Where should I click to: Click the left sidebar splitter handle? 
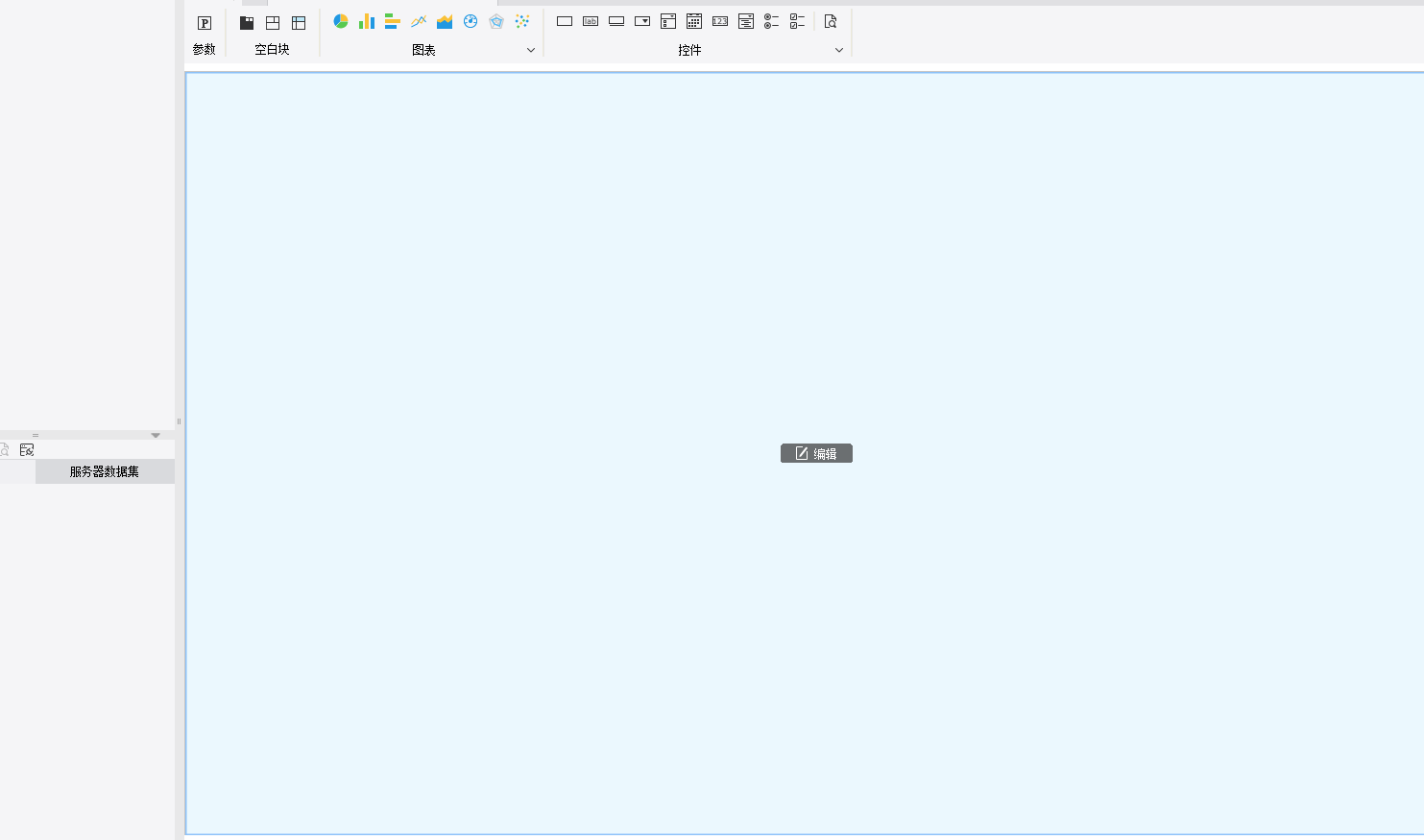tap(179, 420)
